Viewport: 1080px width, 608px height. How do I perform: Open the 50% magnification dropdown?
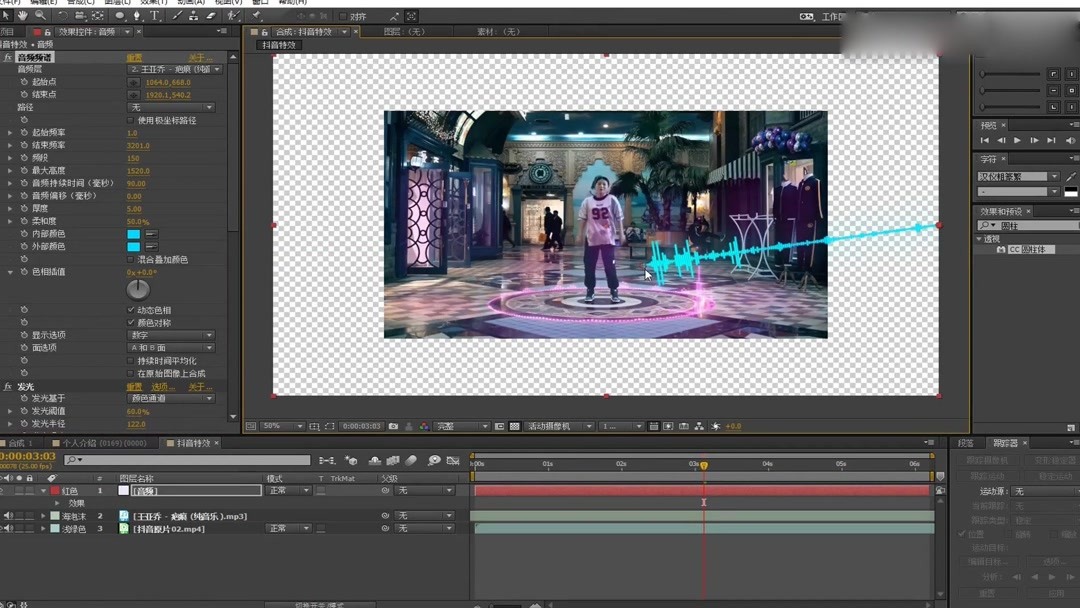281,426
